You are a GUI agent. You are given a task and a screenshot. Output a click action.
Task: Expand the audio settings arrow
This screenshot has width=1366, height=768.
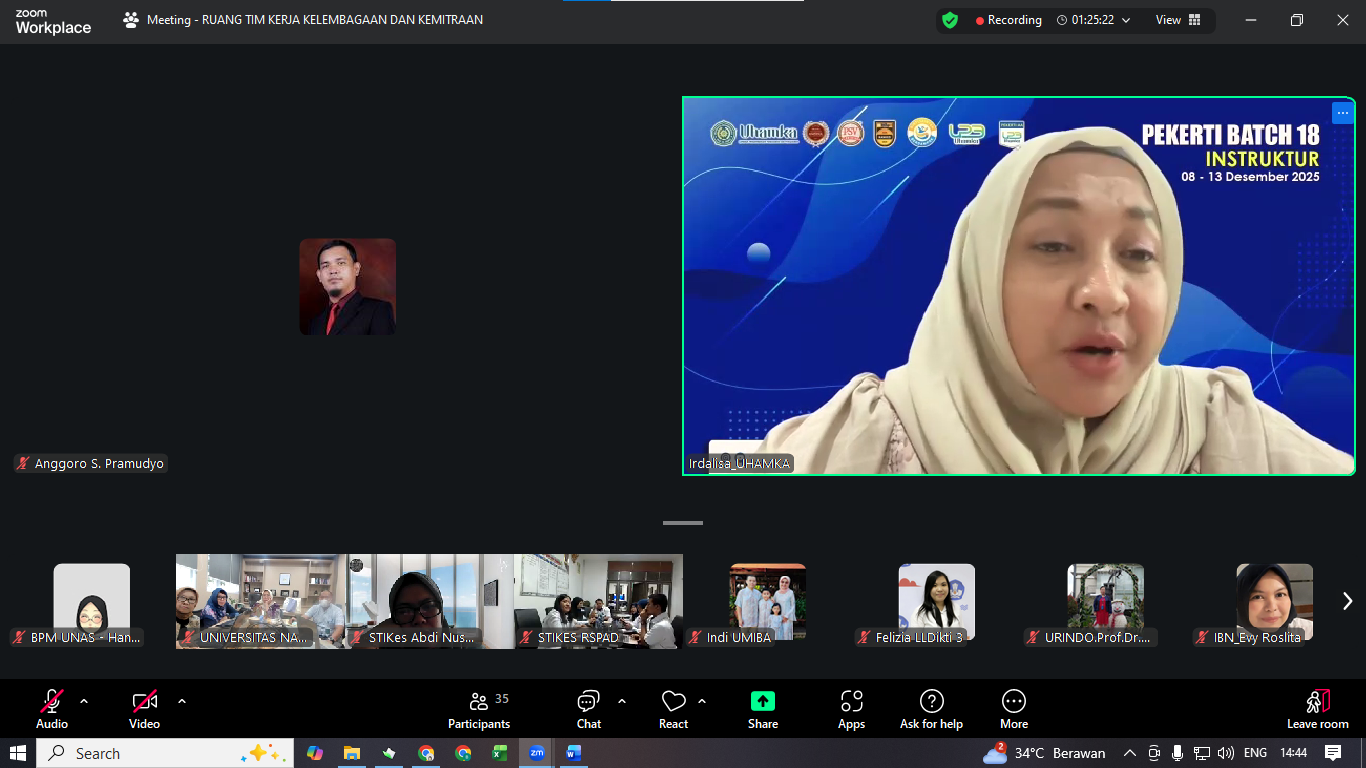84,701
